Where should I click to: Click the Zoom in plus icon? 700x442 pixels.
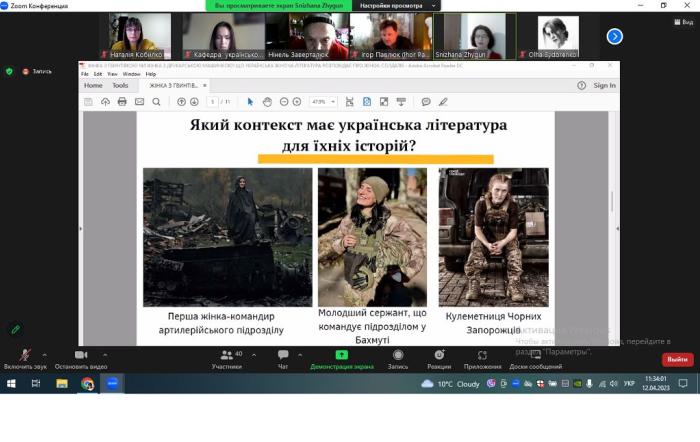pyautogui.click(x=297, y=102)
